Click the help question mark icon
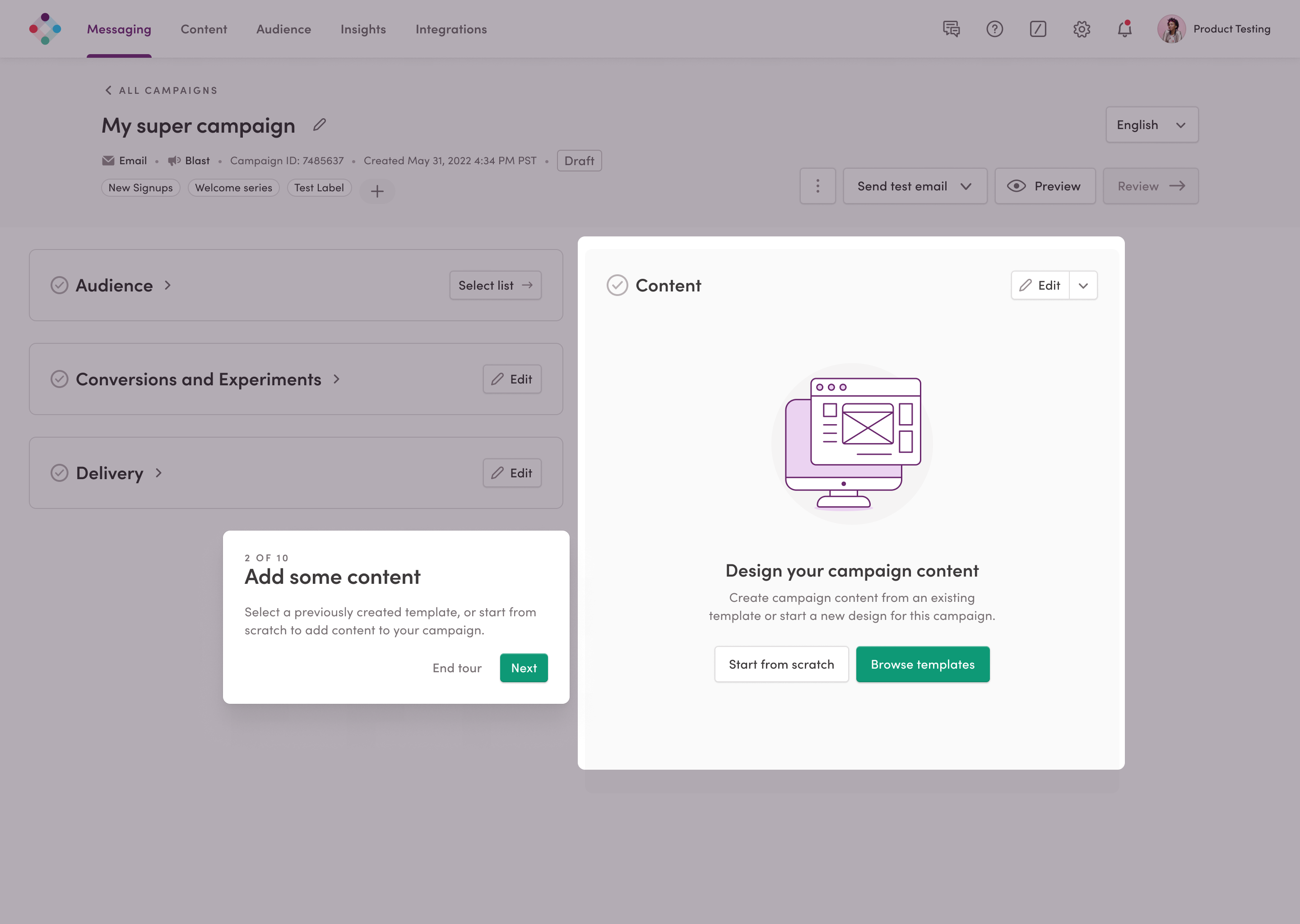 (994, 29)
